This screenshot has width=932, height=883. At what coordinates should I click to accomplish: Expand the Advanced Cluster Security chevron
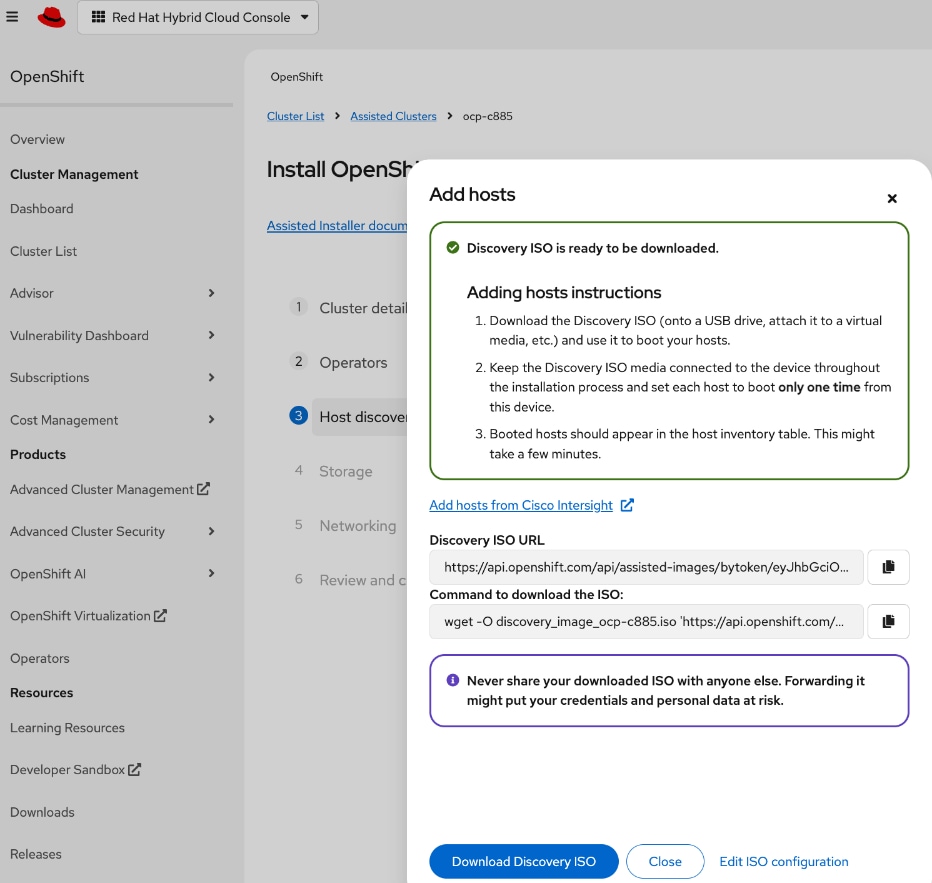[212, 531]
